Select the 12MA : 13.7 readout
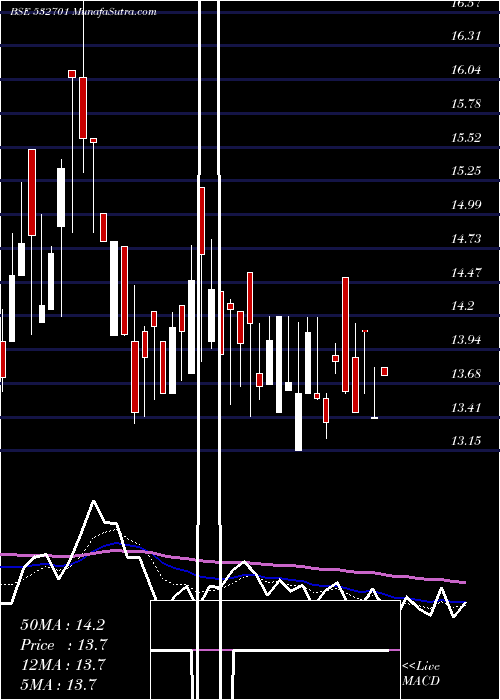500x700 pixels. click(x=63, y=665)
